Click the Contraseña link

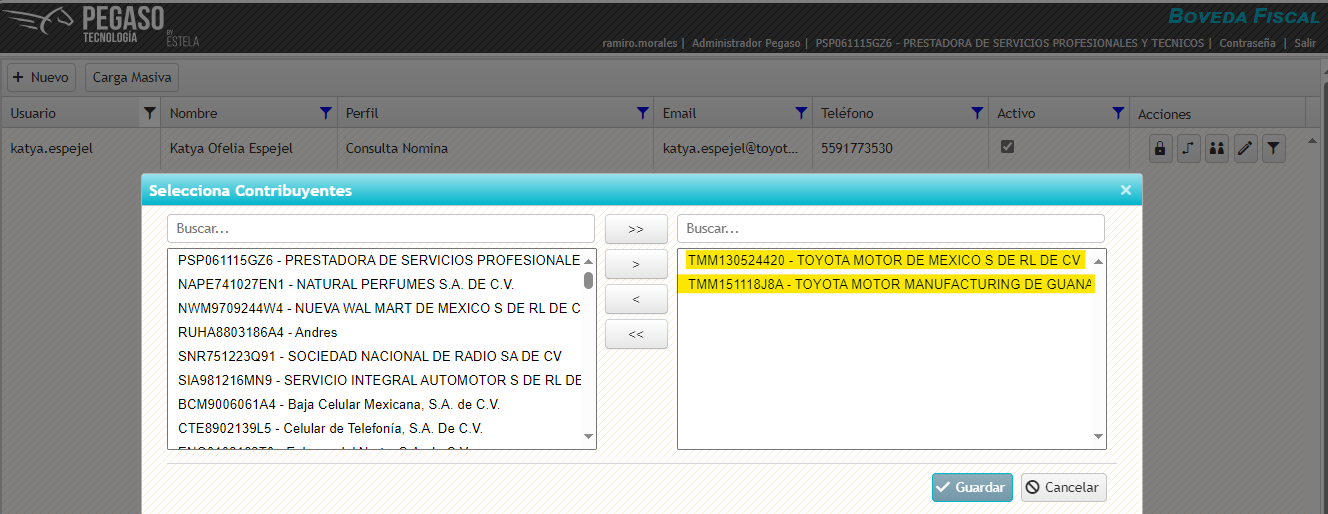1246,43
